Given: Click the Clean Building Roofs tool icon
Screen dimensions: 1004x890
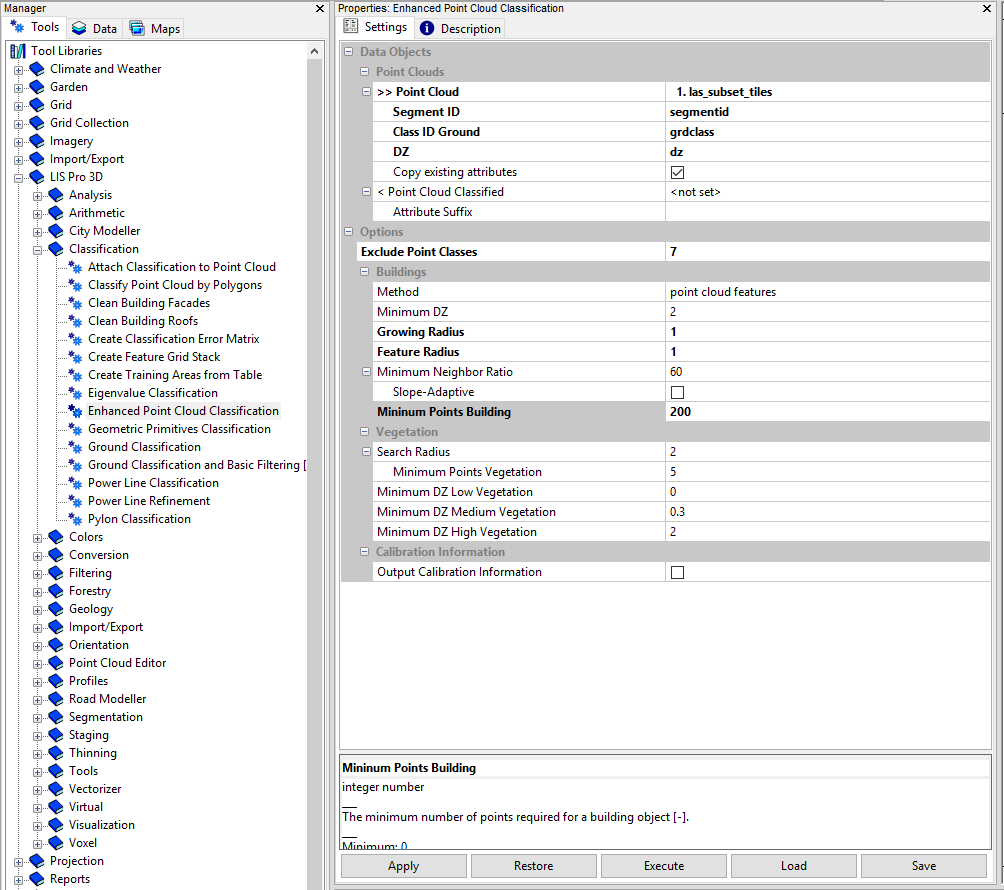Looking at the screenshot, I should click(76, 321).
